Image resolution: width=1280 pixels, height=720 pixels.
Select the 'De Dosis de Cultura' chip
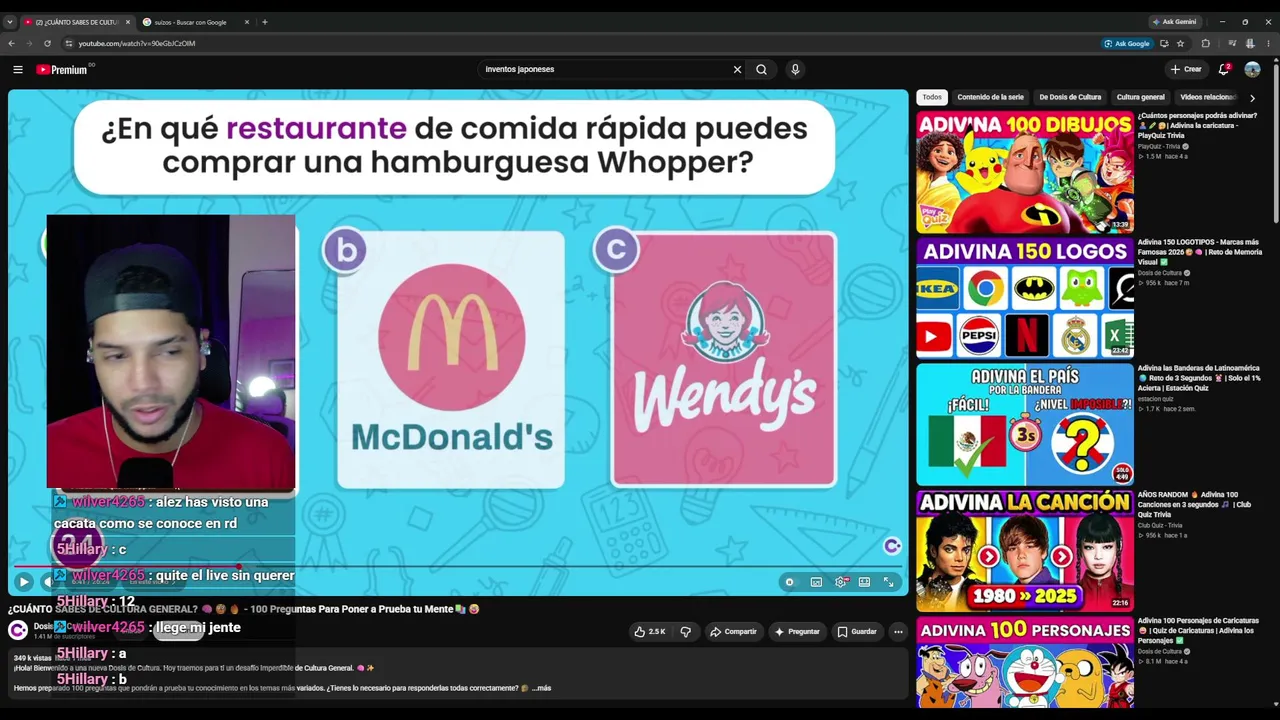1070,97
